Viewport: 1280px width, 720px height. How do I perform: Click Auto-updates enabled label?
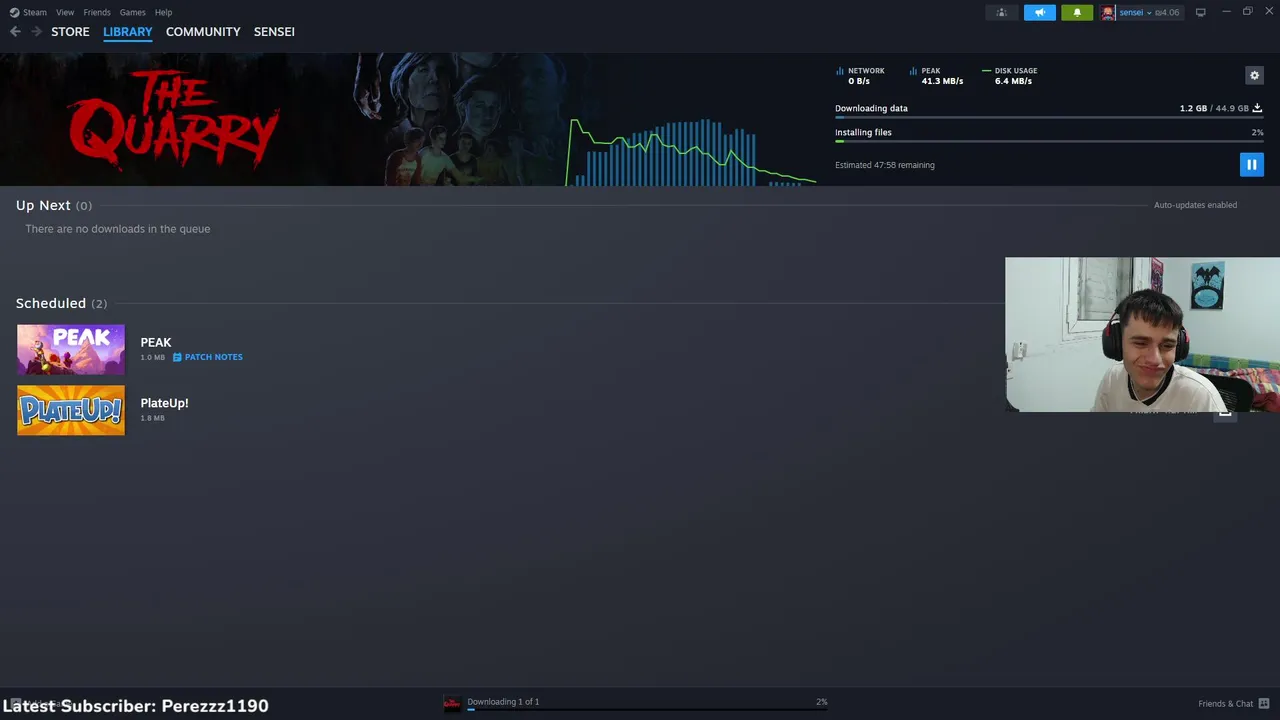1195,205
